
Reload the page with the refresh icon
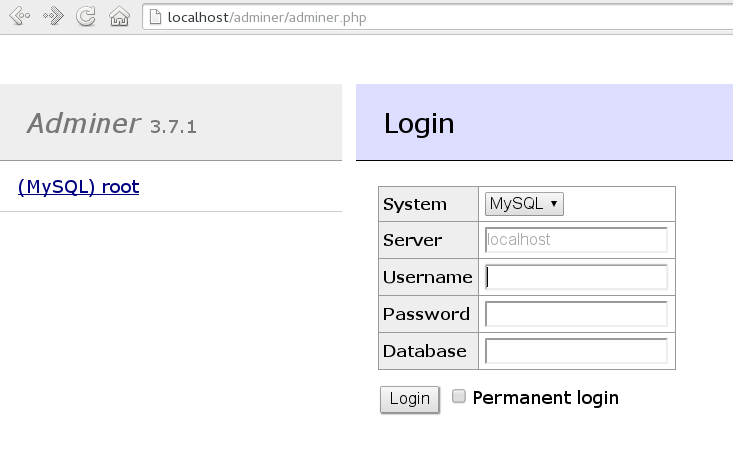tap(87, 16)
